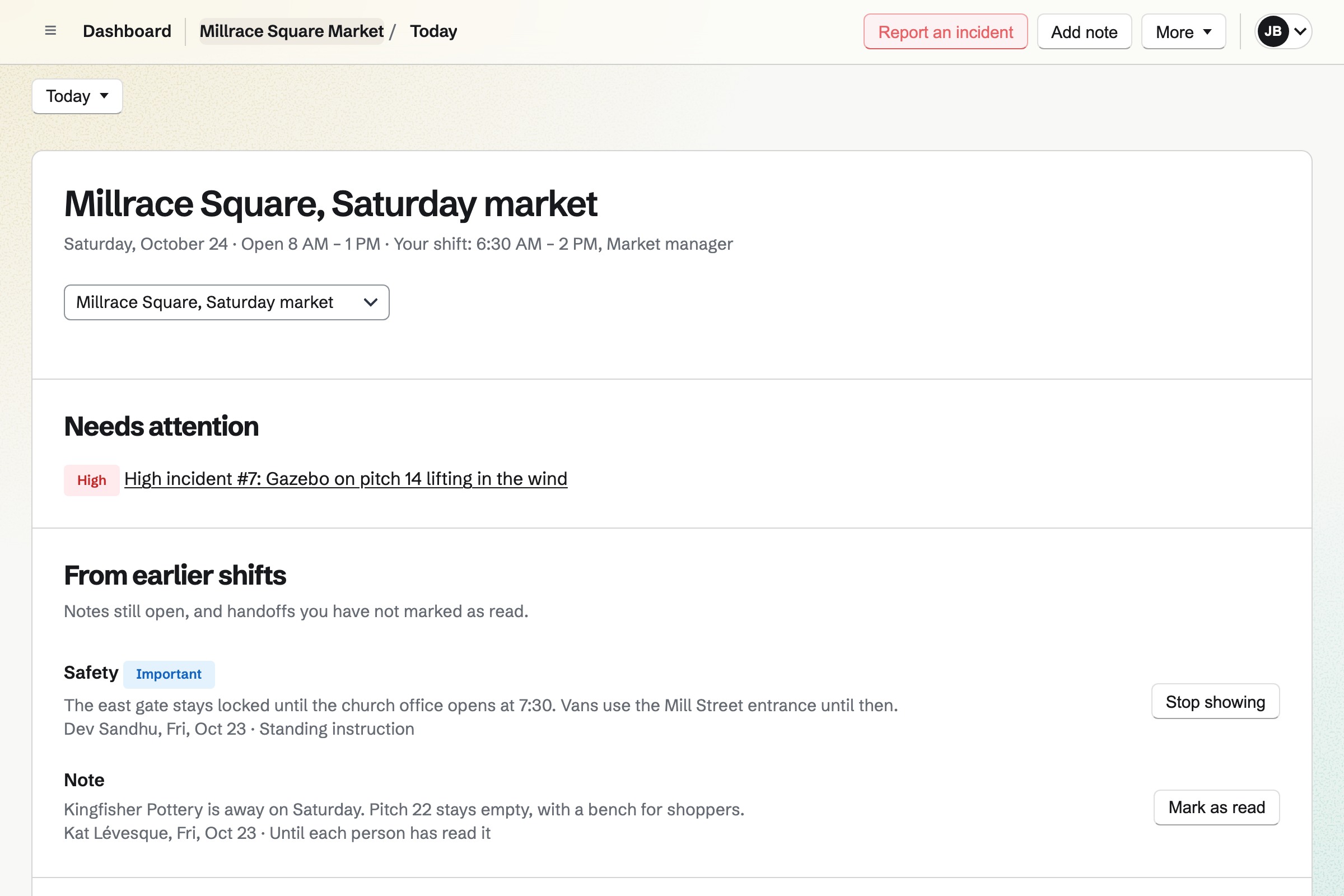Click the red High severity badge

point(91,480)
